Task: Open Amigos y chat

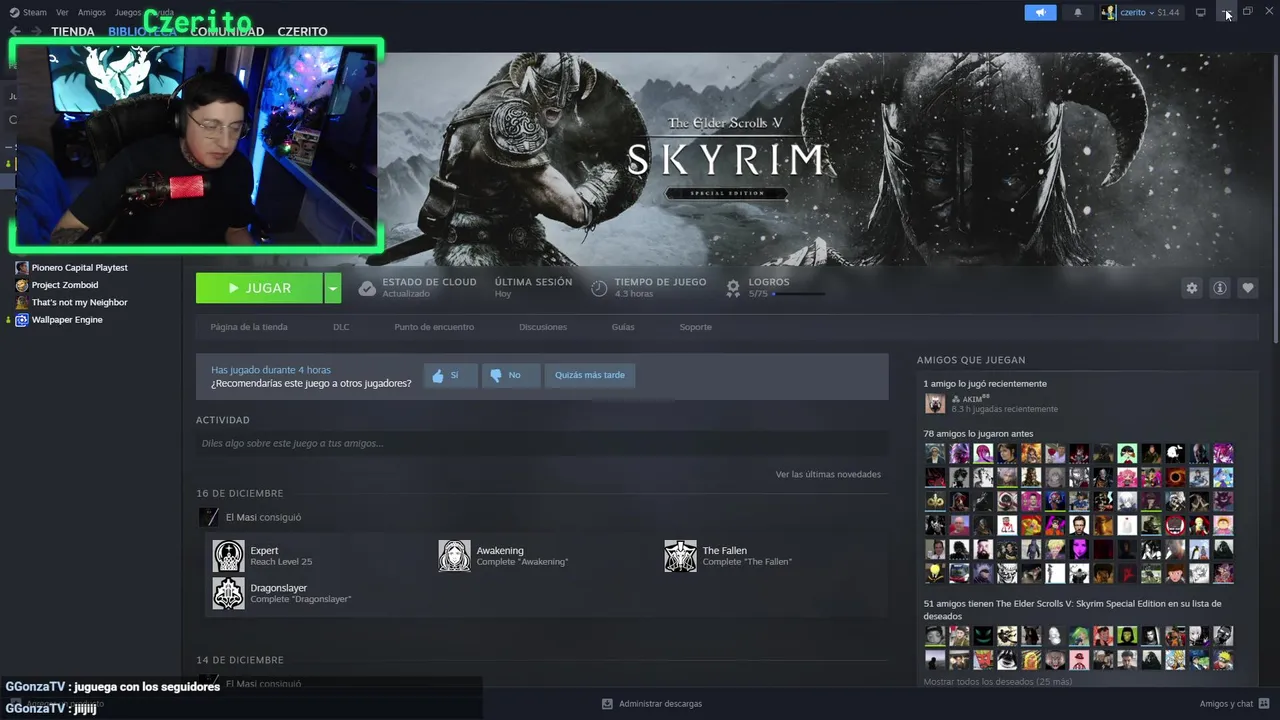Action: (1226, 704)
